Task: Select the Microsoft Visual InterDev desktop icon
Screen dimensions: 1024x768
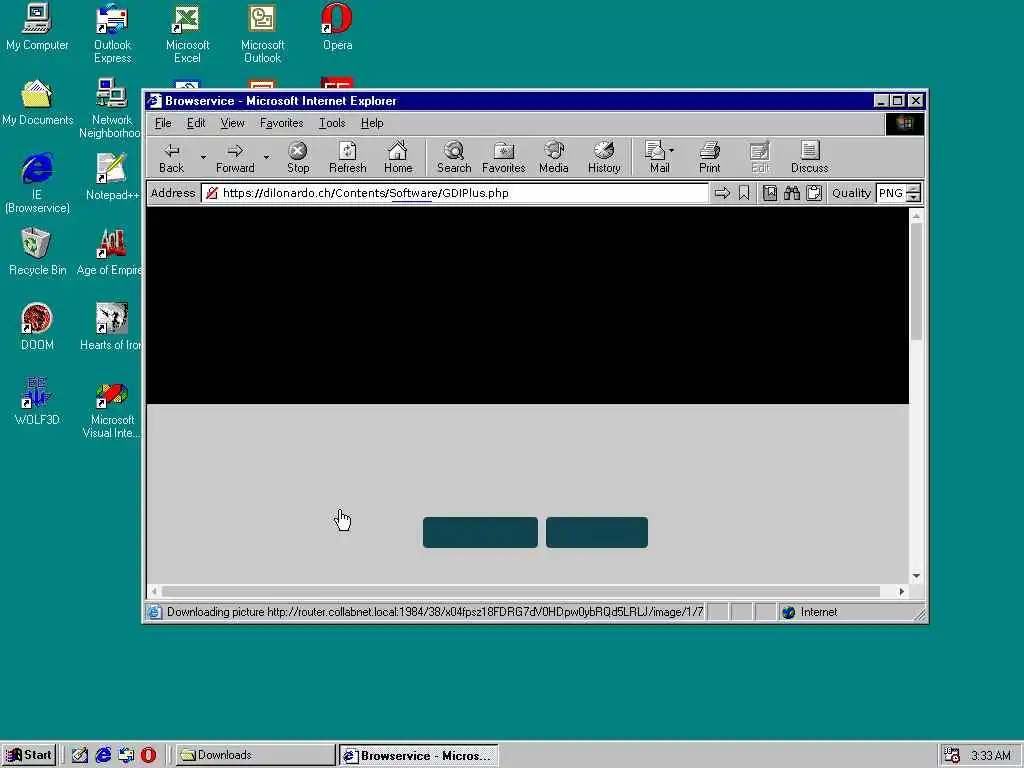Action: [112, 408]
